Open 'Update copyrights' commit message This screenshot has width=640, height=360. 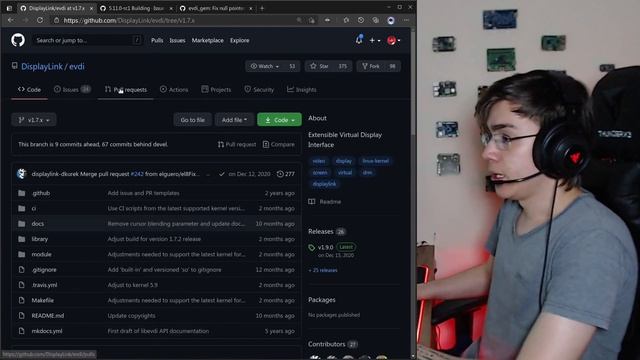pyautogui.click(x=131, y=316)
